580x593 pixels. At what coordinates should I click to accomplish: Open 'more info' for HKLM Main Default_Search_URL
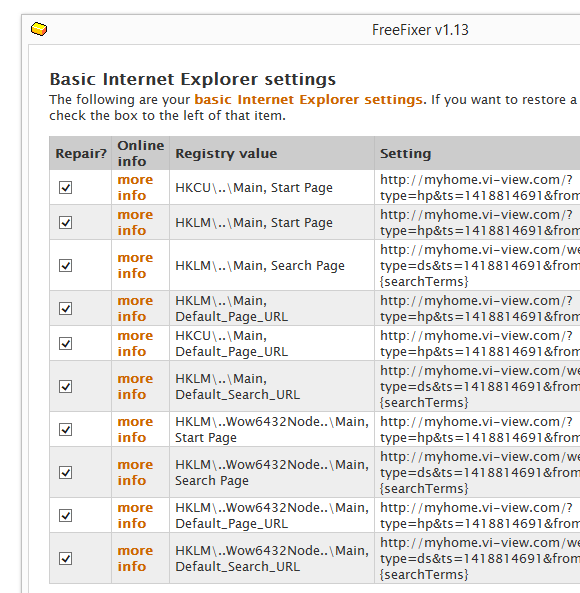click(135, 387)
